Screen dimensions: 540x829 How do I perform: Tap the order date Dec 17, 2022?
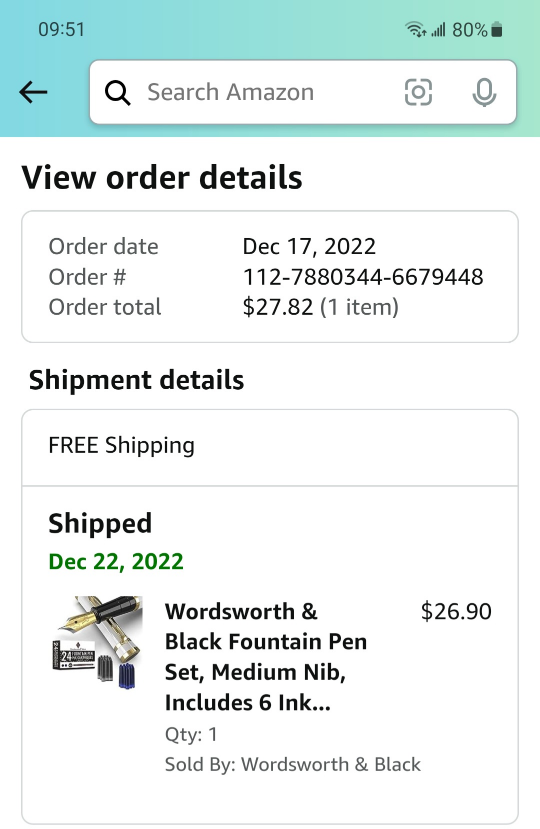[x=309, y=246]
